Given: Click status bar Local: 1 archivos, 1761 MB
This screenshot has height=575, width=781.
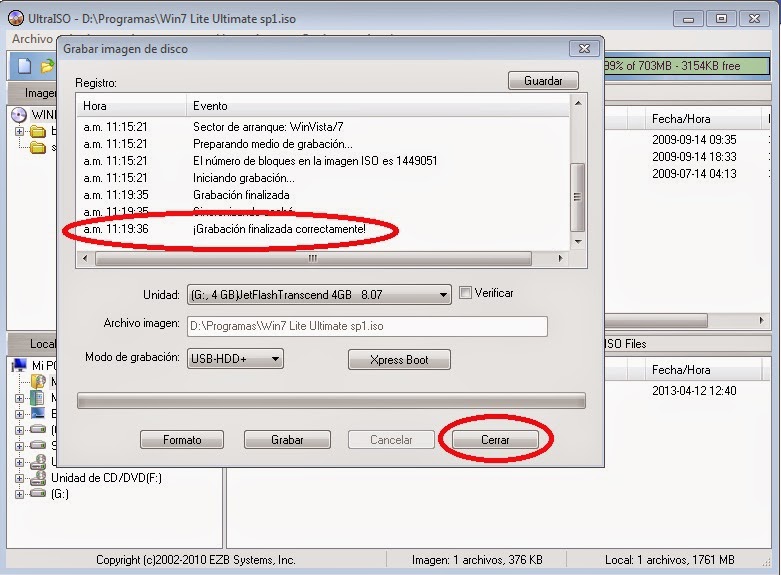Looking at the screenshot, I should [x=669, y=560].
